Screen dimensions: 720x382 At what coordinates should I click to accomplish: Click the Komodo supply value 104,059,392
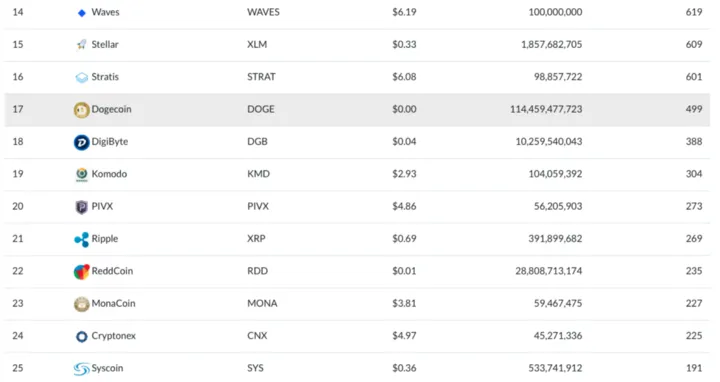coord(555,174)
